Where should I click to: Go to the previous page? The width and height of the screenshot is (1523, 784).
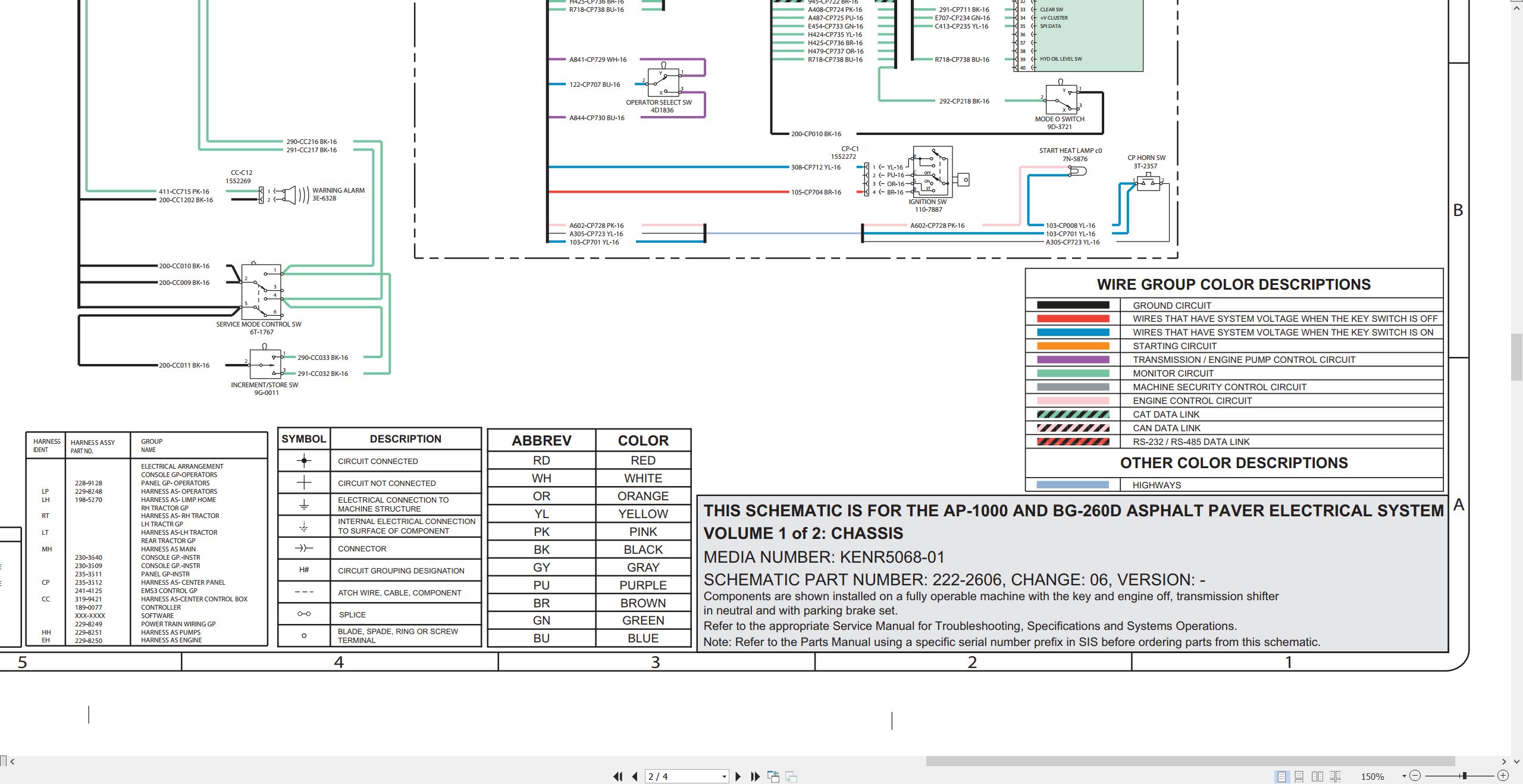(635, 776)
